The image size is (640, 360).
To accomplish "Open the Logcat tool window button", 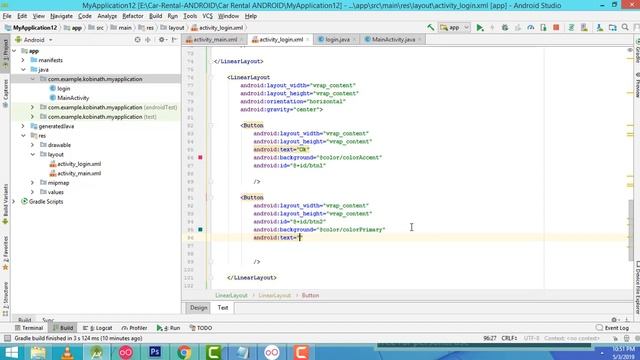I will point(98,328).
